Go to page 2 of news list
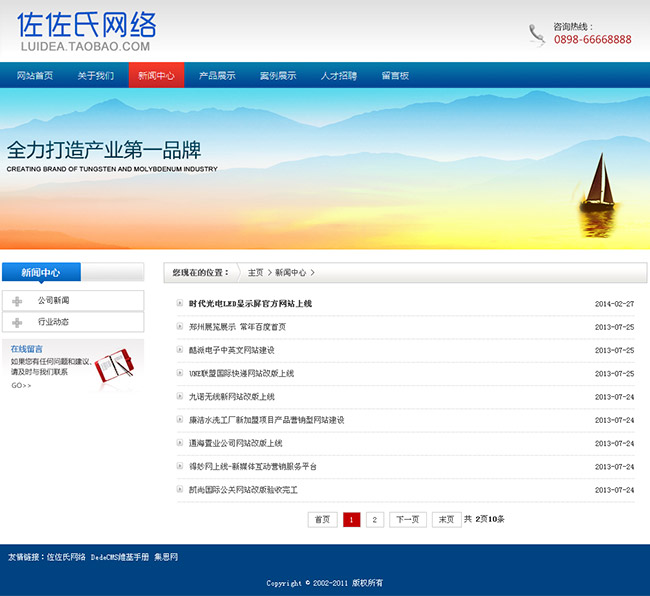This screenshot has width=650, height=596. (375, 519)
